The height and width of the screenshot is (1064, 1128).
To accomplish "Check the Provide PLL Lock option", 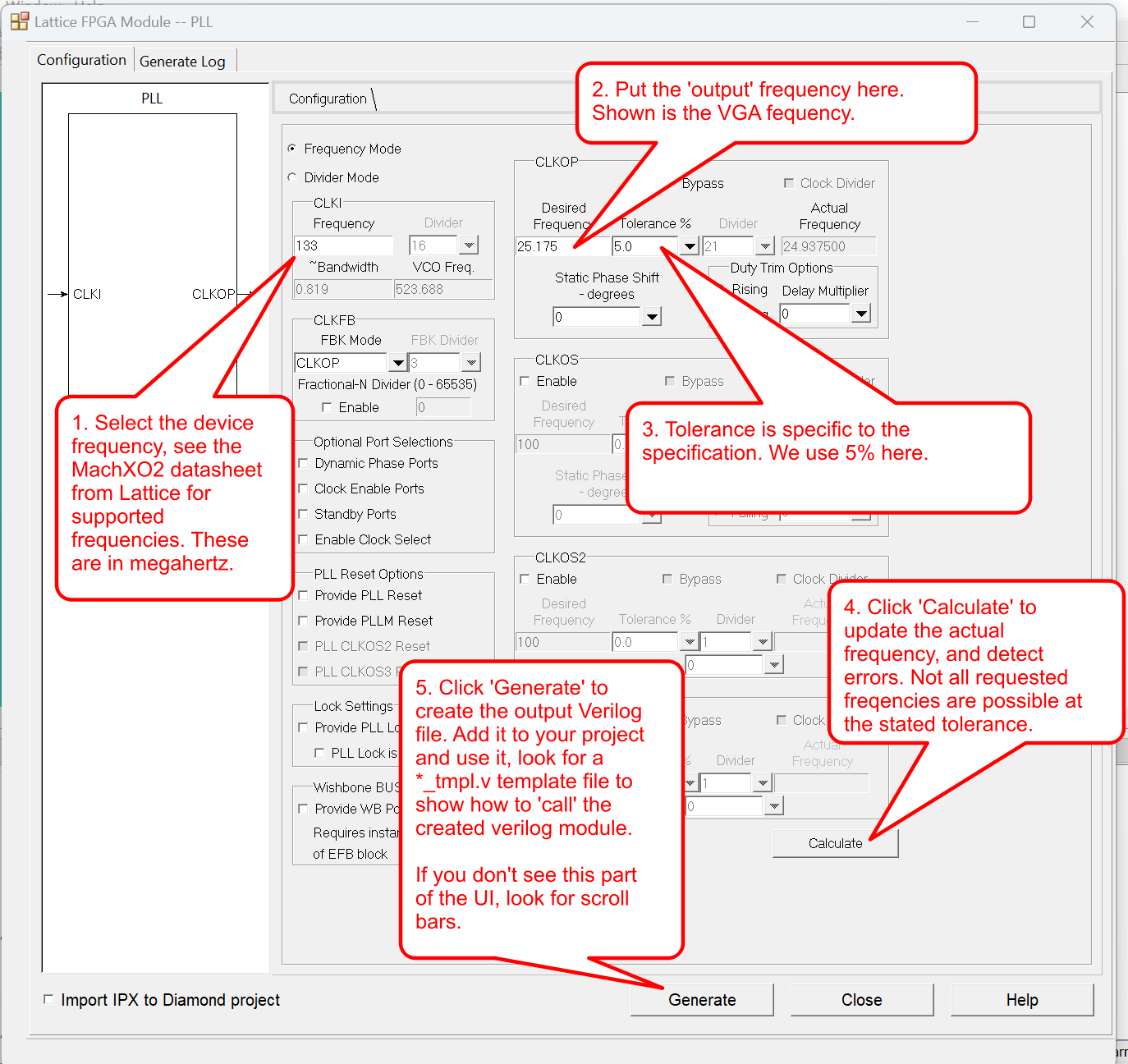I will [x=303, y=727].
